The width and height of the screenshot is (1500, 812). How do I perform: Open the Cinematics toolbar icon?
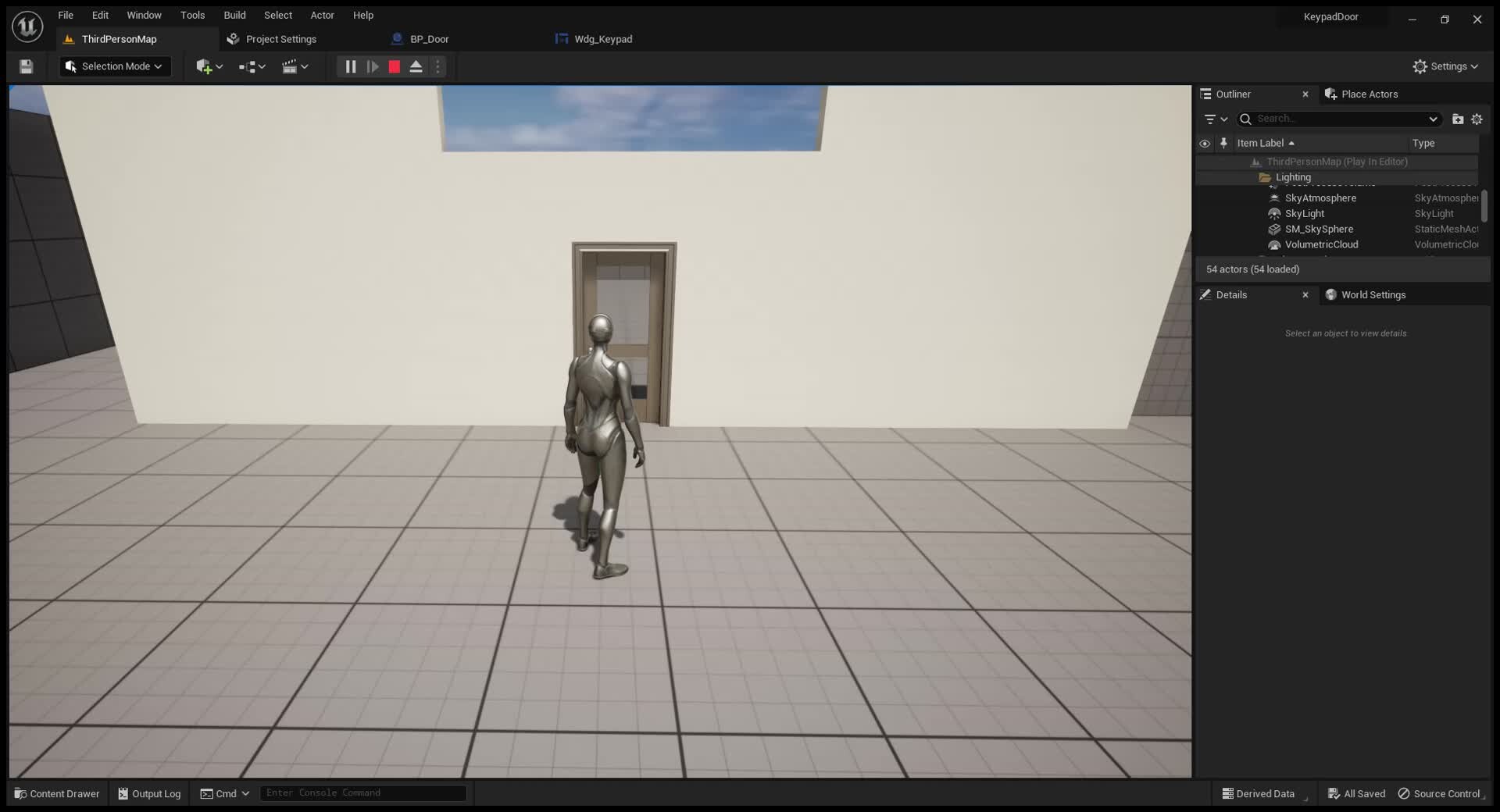[291, 66]
